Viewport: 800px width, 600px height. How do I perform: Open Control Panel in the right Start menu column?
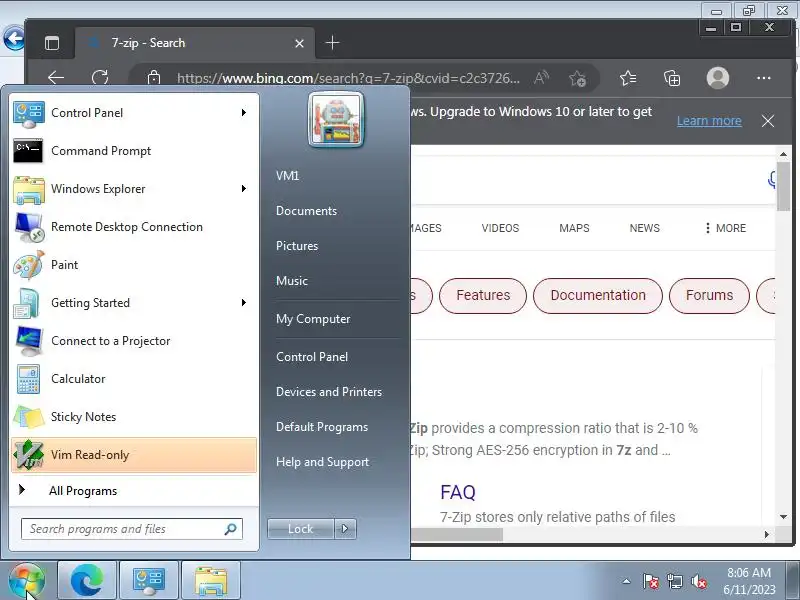[x=312, y=357]
